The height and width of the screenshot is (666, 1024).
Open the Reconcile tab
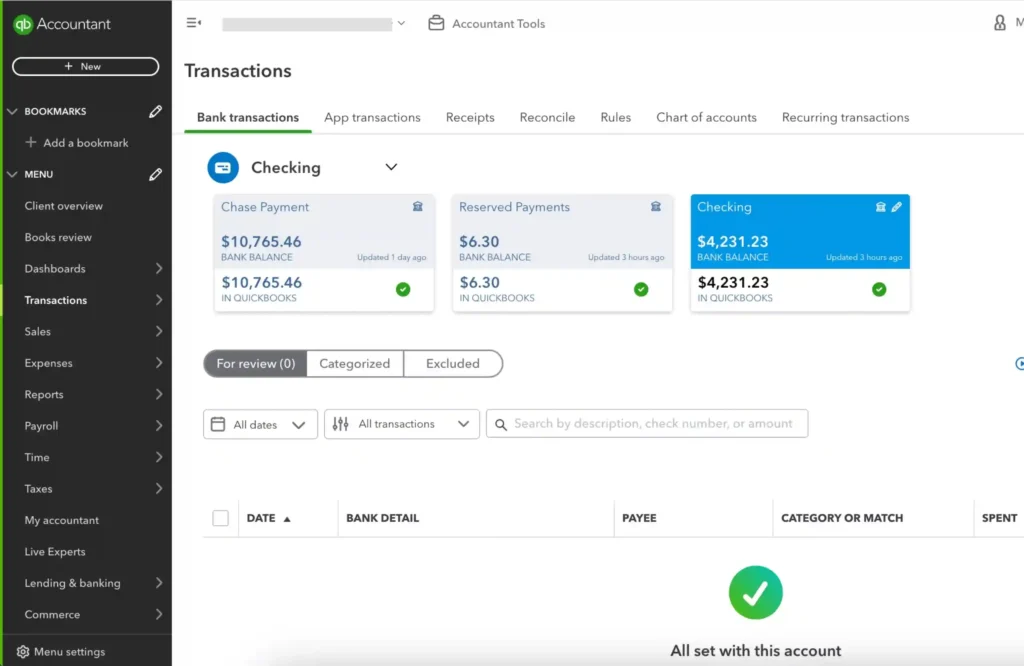pos(547,118)
